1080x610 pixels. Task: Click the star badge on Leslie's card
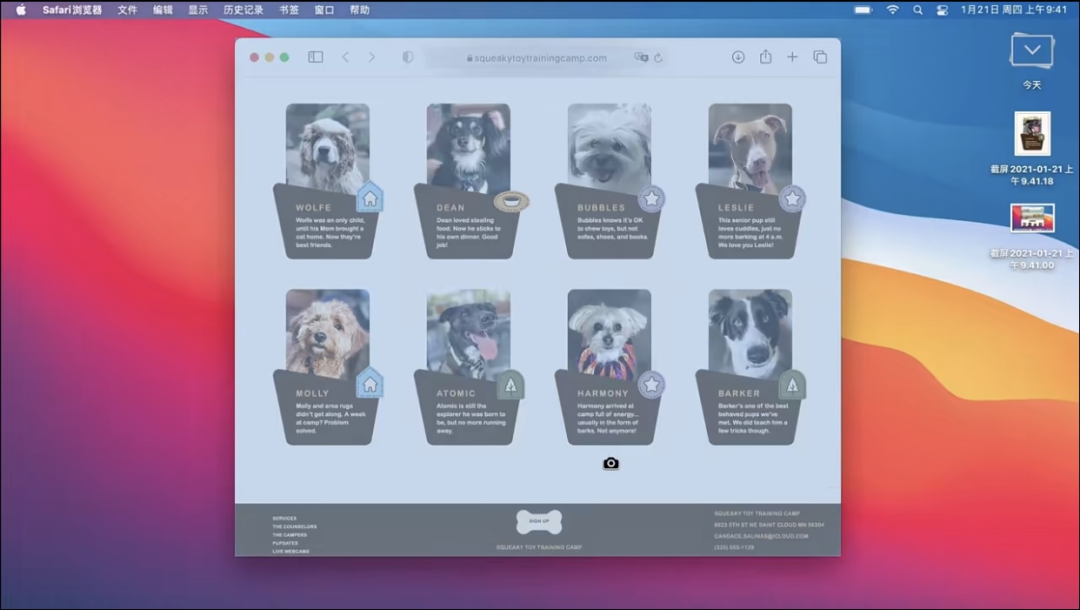click(792, 199)
